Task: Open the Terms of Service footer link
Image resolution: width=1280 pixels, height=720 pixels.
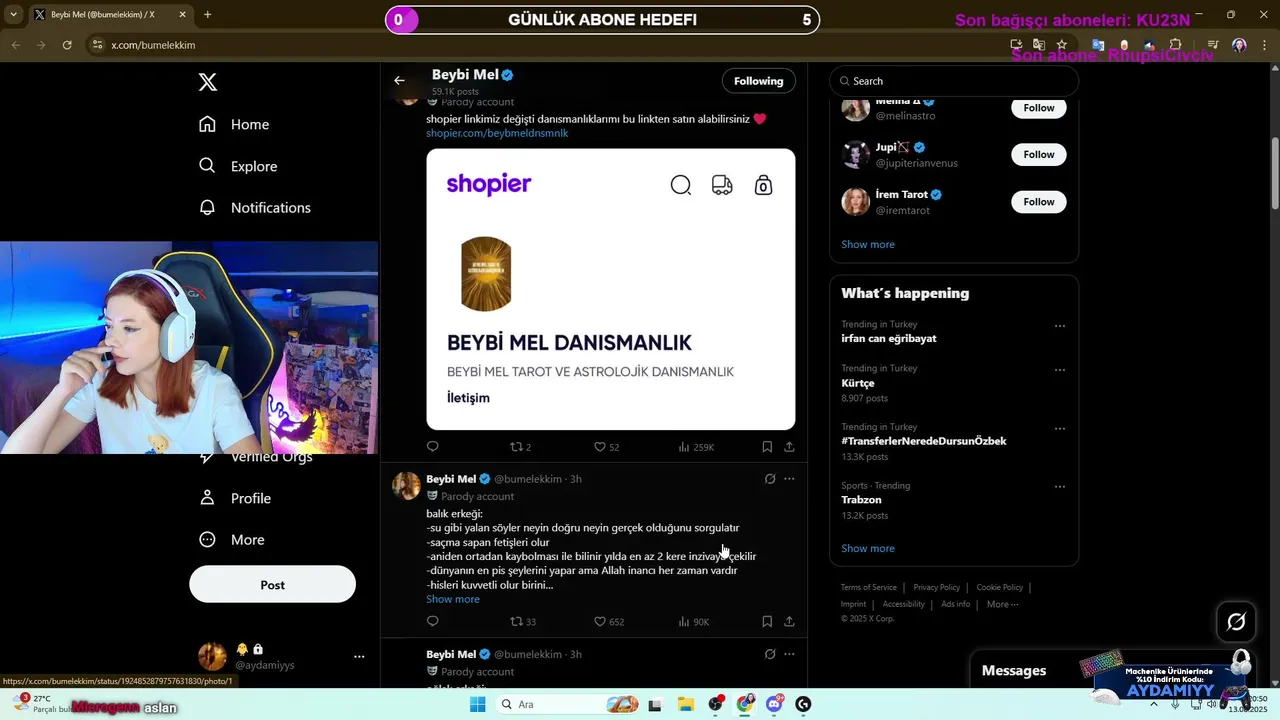Action: click(x=868, y=587)
